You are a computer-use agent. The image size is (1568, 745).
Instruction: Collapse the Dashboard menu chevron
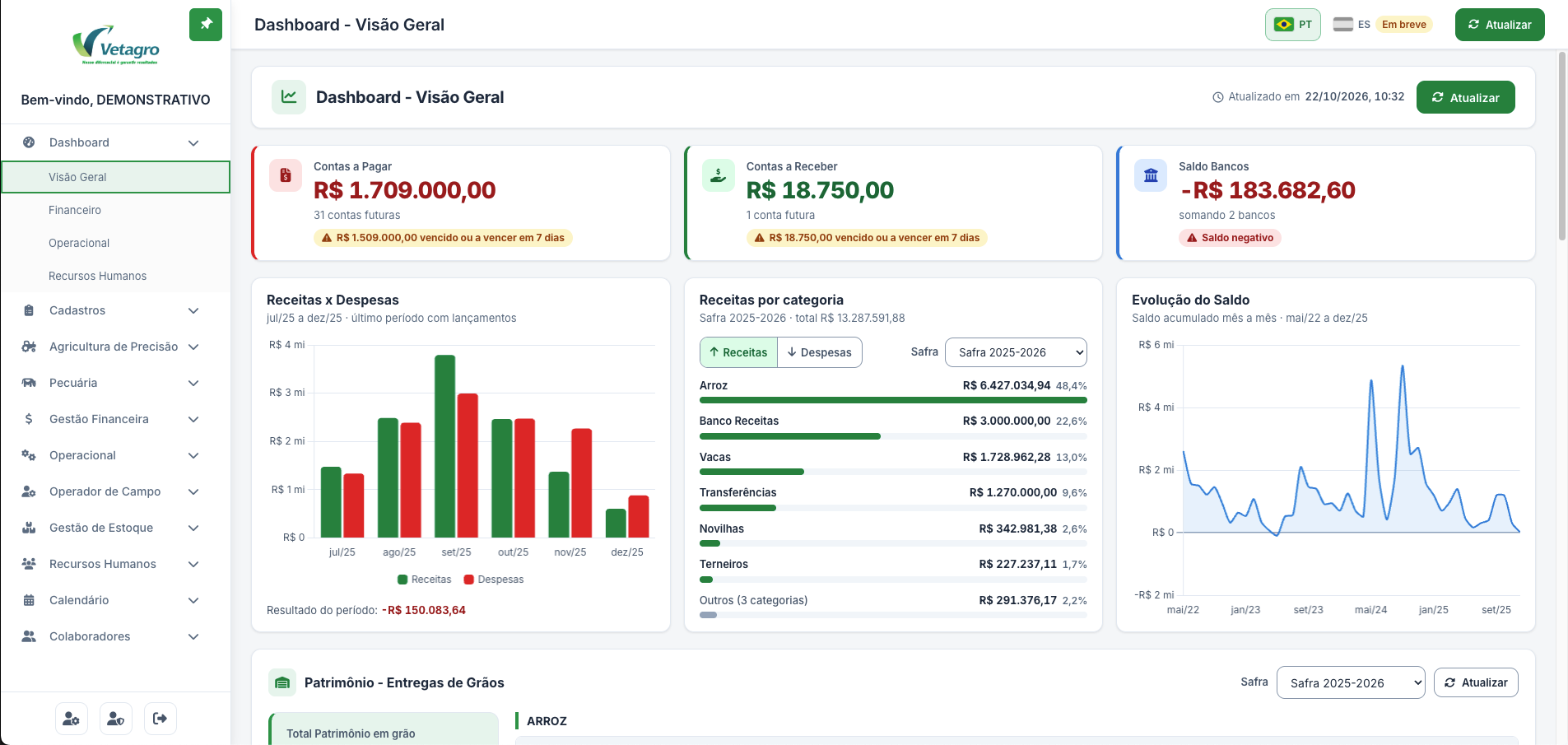(x=193, y=142)
